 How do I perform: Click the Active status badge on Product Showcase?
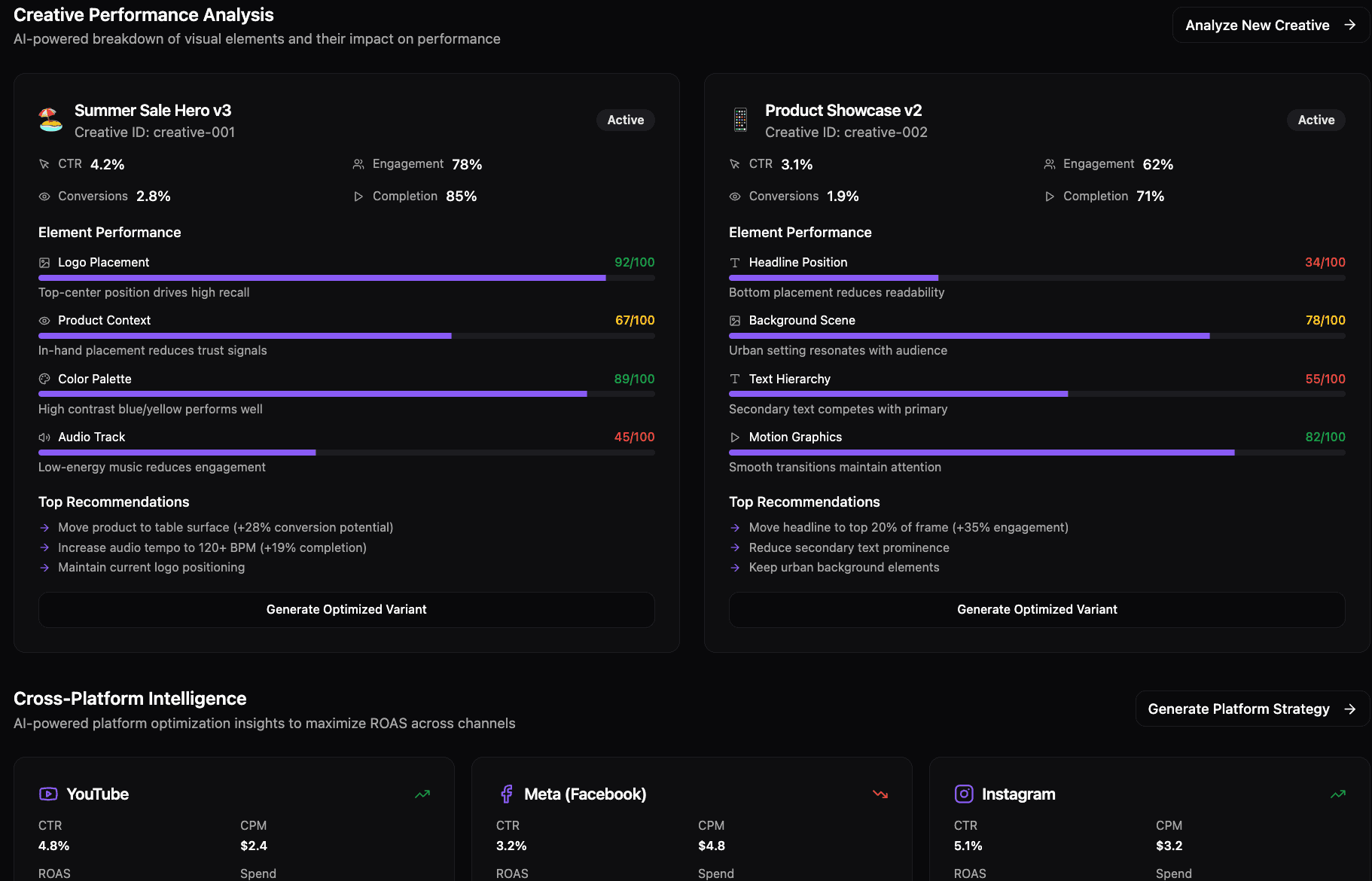tap(1316, 120)
